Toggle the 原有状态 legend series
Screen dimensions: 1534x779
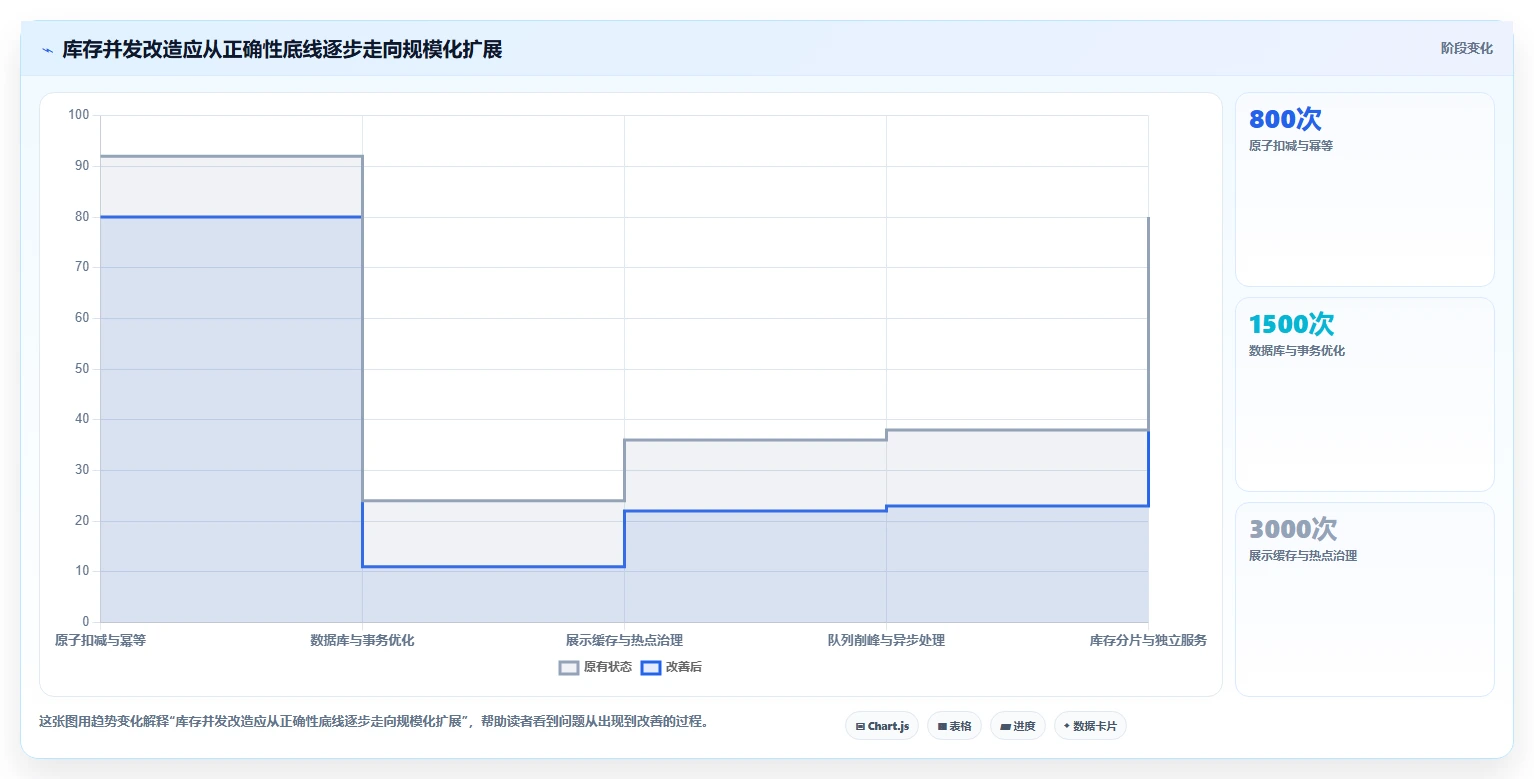[595, 667]
